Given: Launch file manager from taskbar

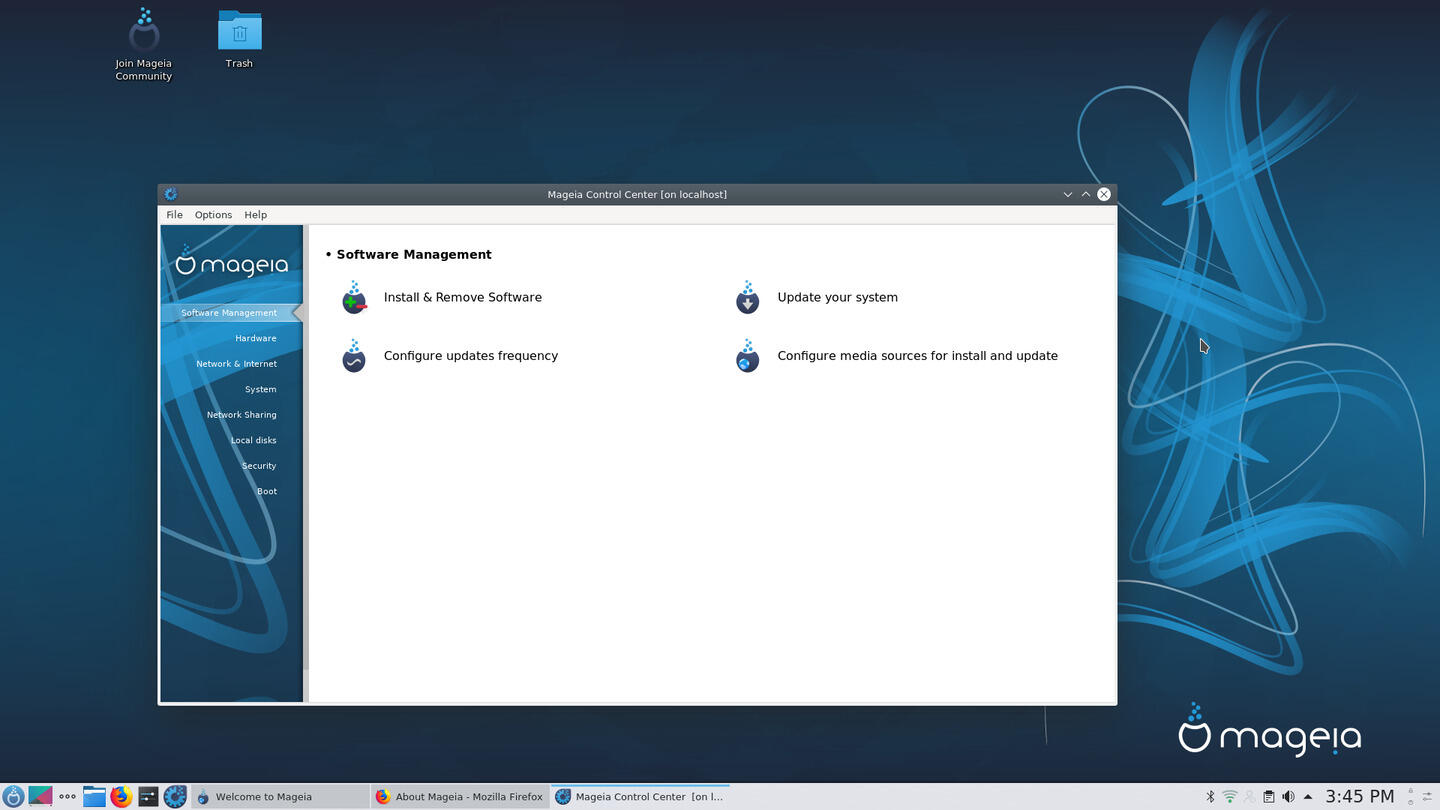Looking at the screenshot, I should (94, 797).
